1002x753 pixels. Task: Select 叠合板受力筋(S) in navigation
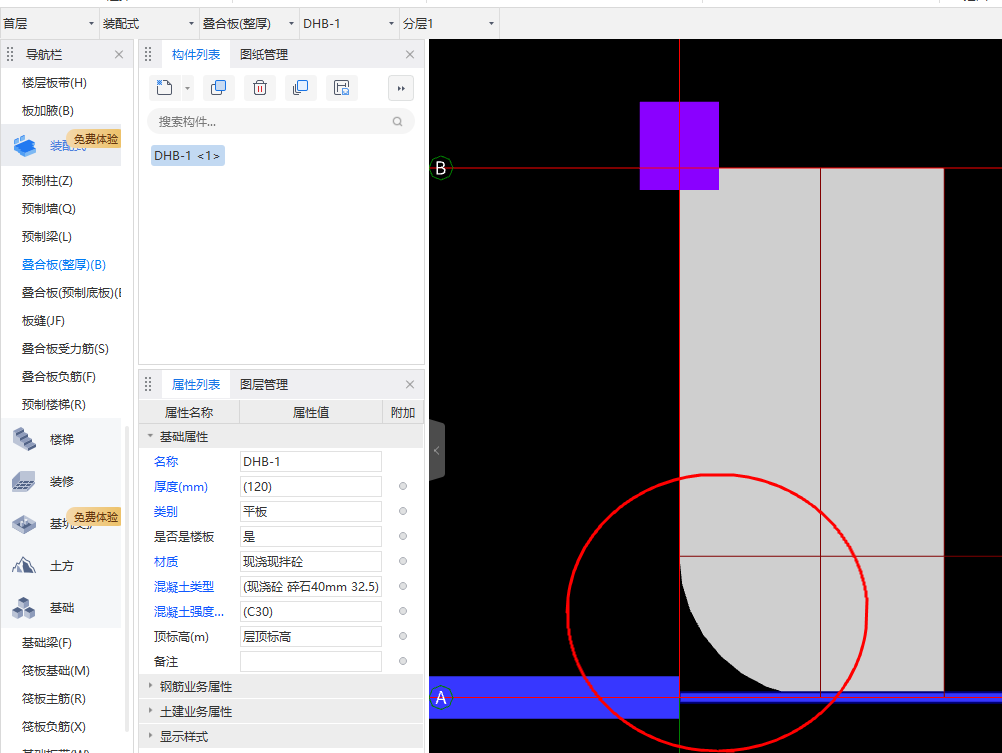tap(65, 348)
